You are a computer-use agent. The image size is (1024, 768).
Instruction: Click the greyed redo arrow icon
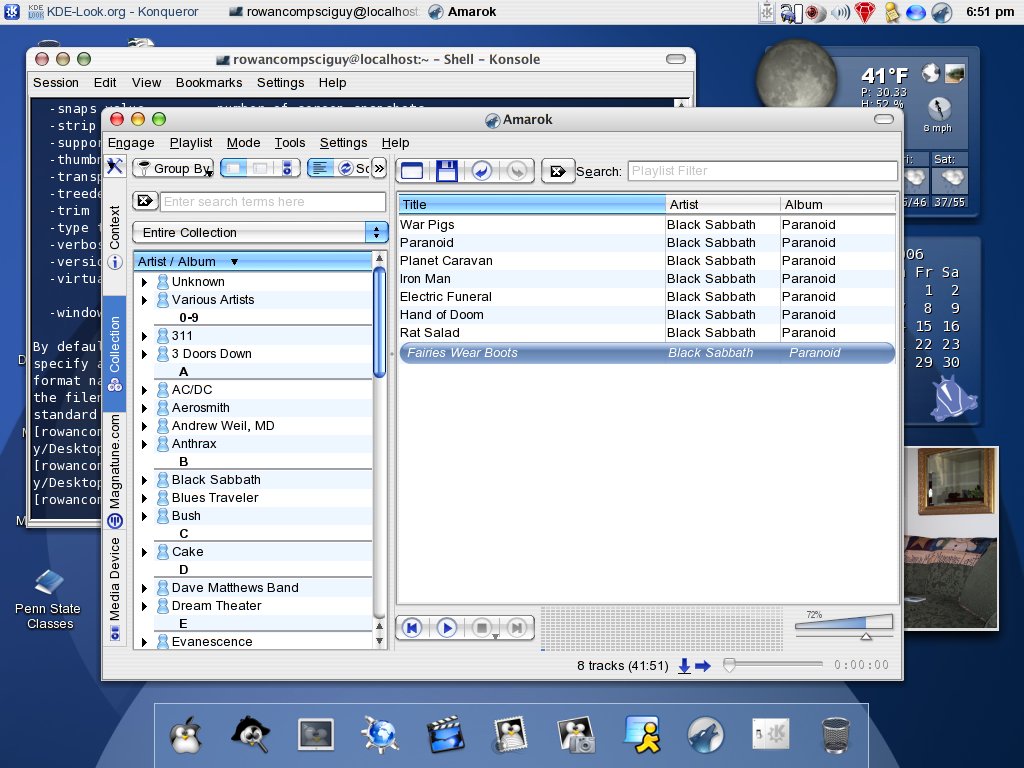click(517, 171)
